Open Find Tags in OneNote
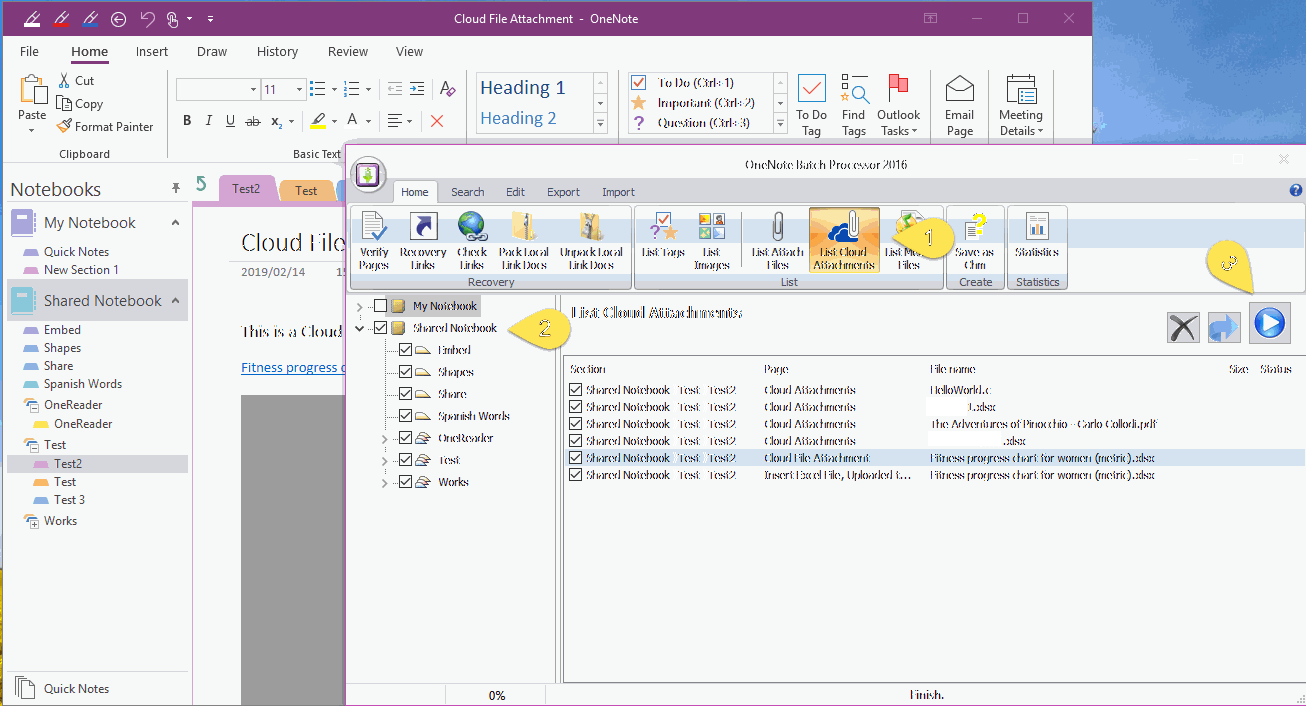Viewport: 1306px width, 706px height. tap(854, 105)
